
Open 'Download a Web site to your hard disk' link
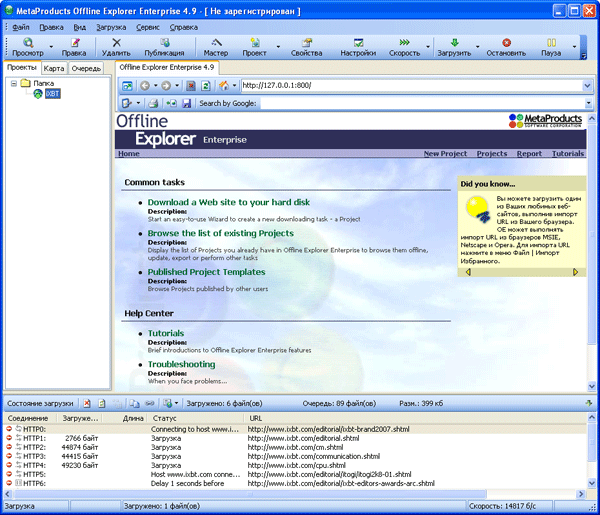228,202
